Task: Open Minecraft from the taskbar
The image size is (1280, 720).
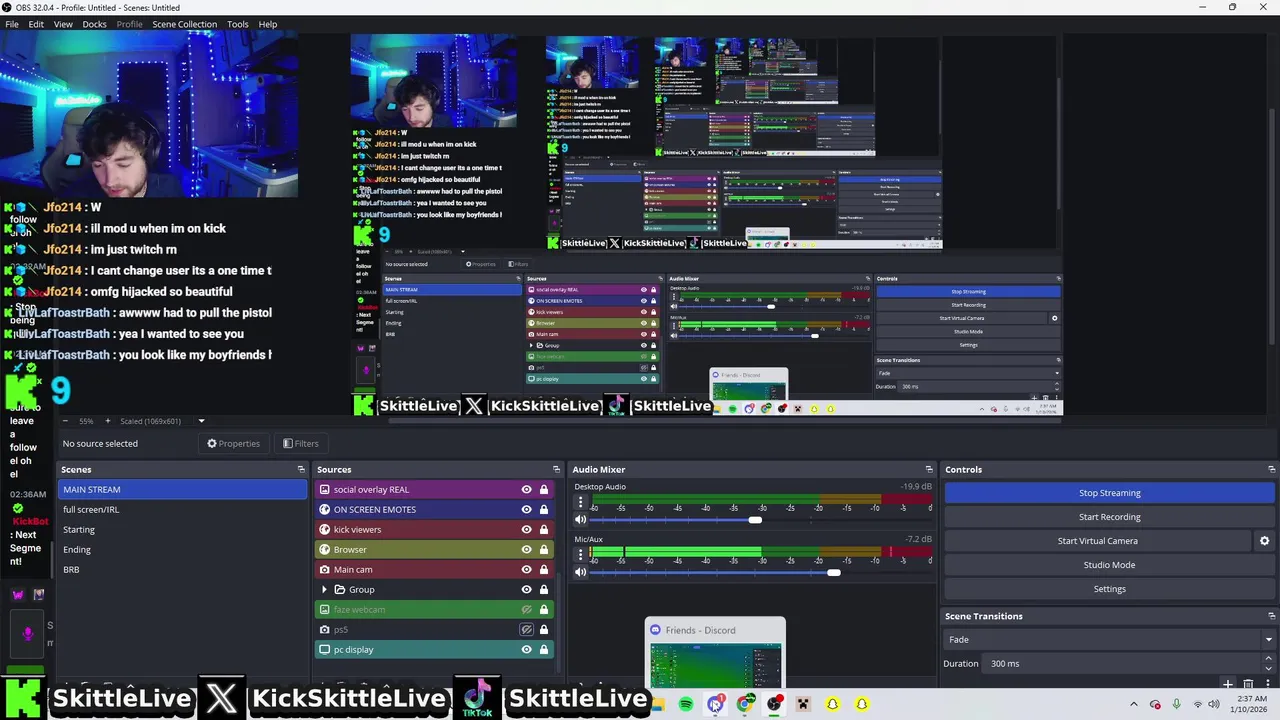Action: [x=803, y=704]
